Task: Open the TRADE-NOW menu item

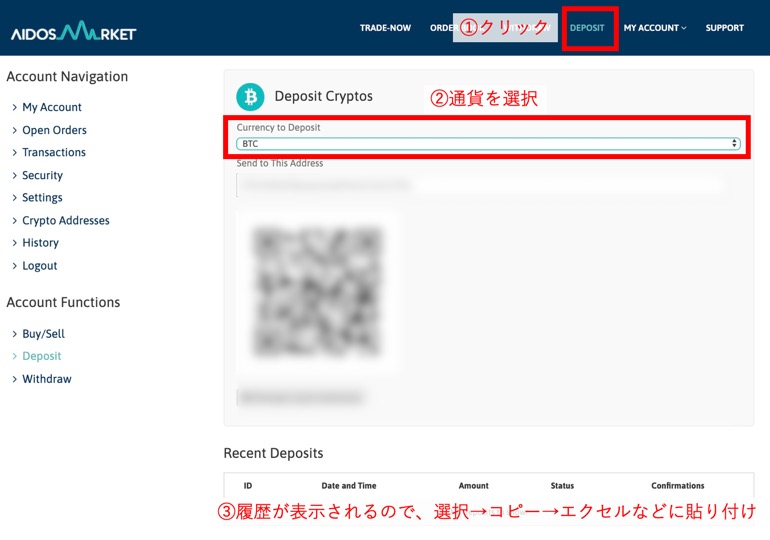Action: (x=385, y=28)
